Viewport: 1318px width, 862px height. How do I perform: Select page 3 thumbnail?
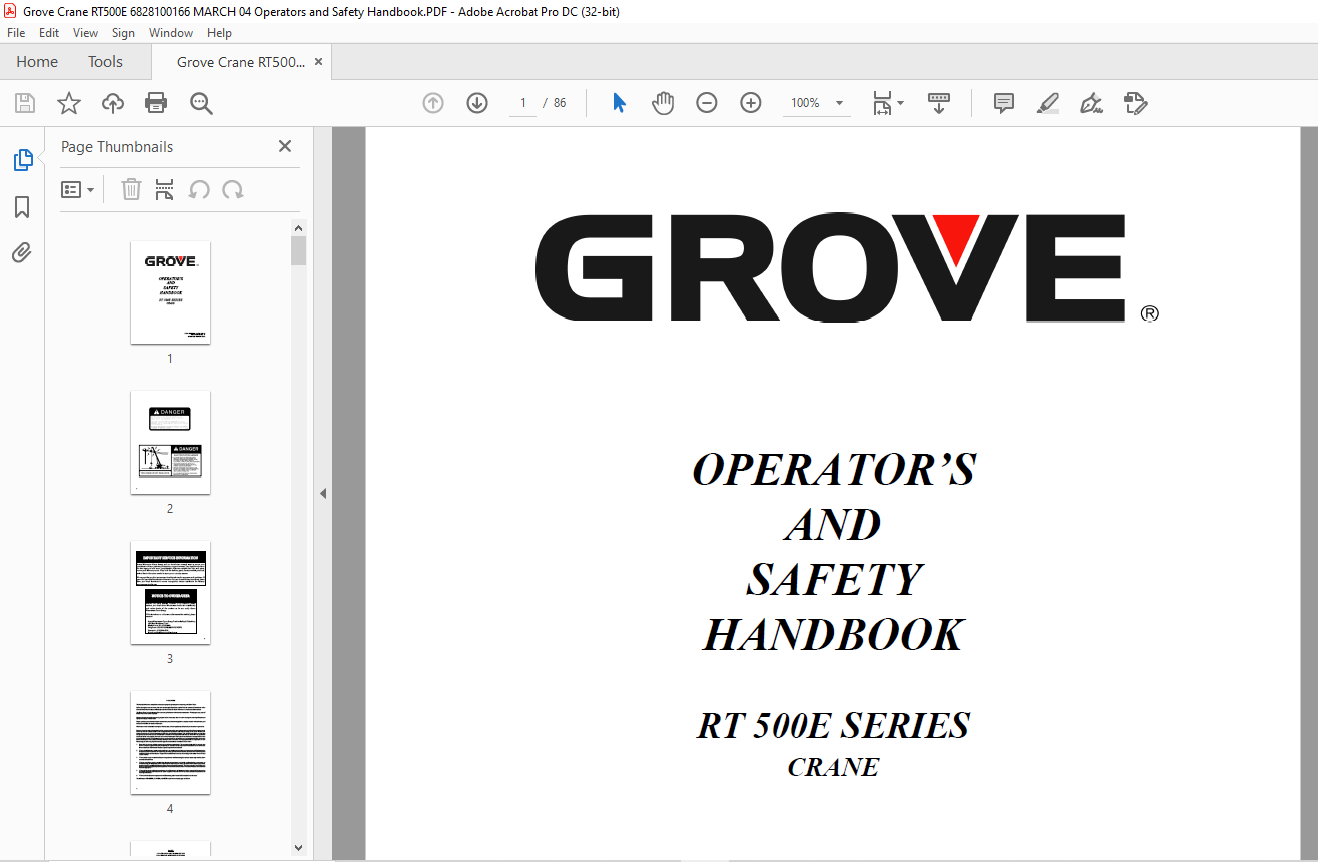[x=170, y=592]
